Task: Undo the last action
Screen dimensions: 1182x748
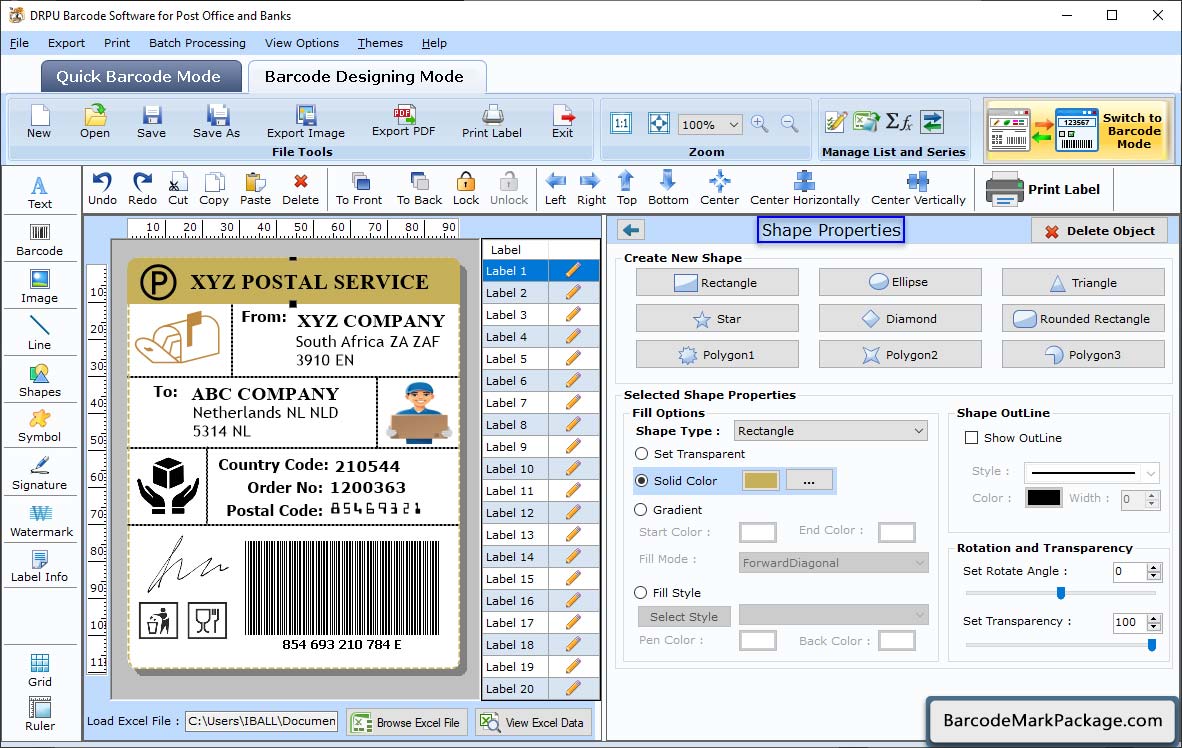Action: click(103, 189)
